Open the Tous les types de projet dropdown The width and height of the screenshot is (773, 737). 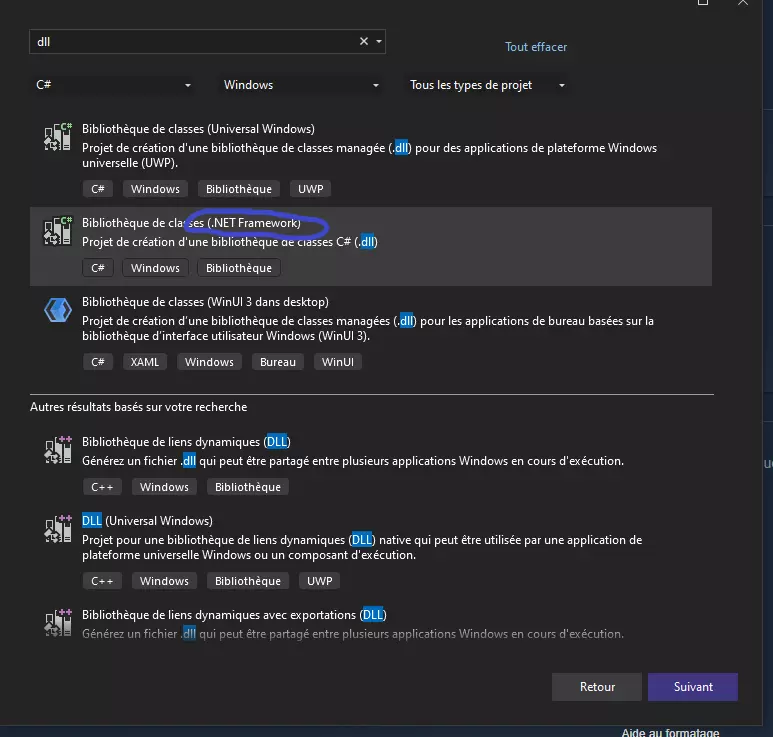[x=487, y=85]
